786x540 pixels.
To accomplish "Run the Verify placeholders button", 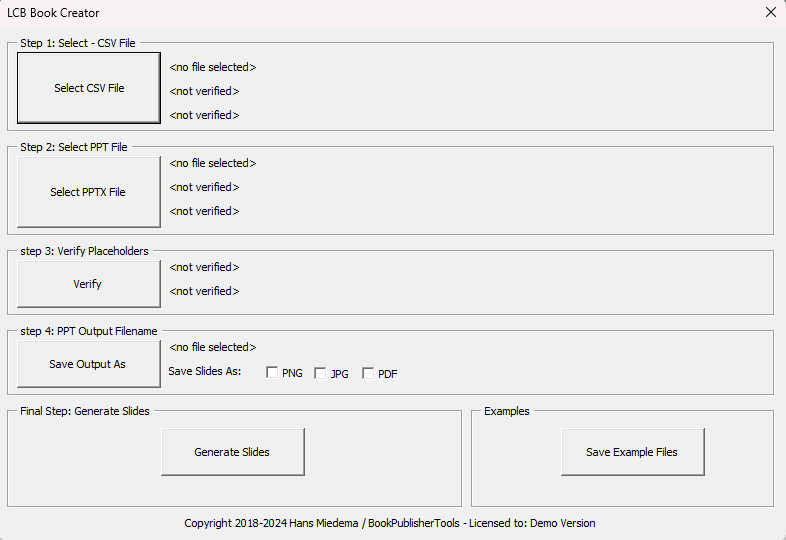I will pos(89,284).
